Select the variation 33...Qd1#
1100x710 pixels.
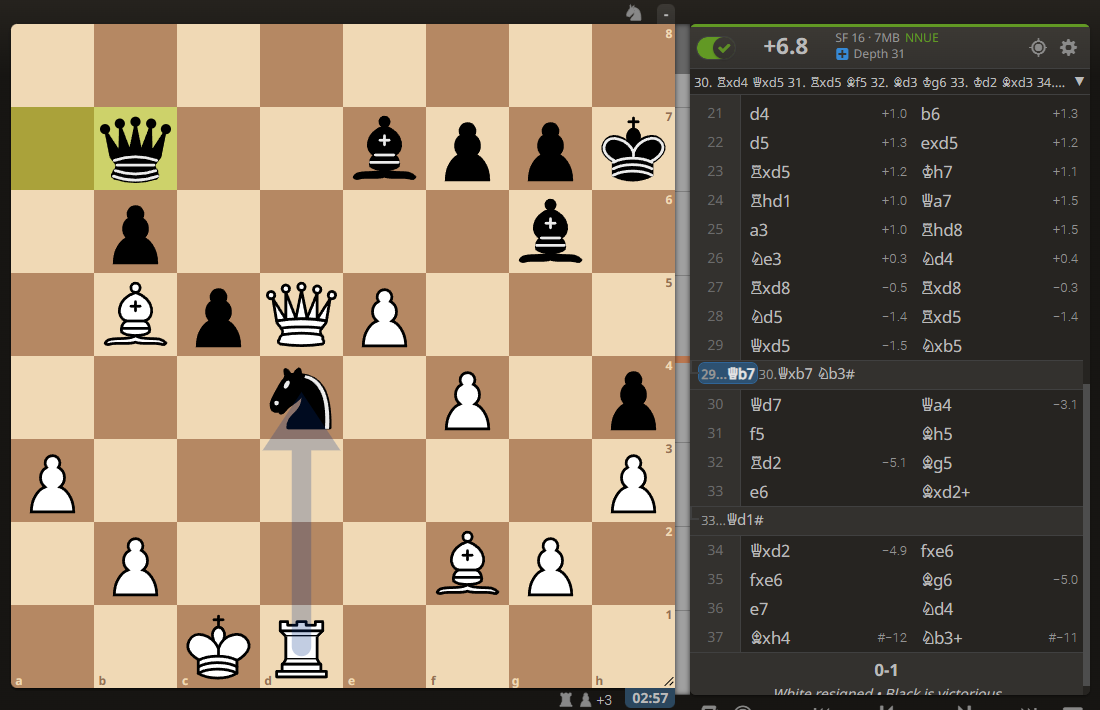coord(732,520)
